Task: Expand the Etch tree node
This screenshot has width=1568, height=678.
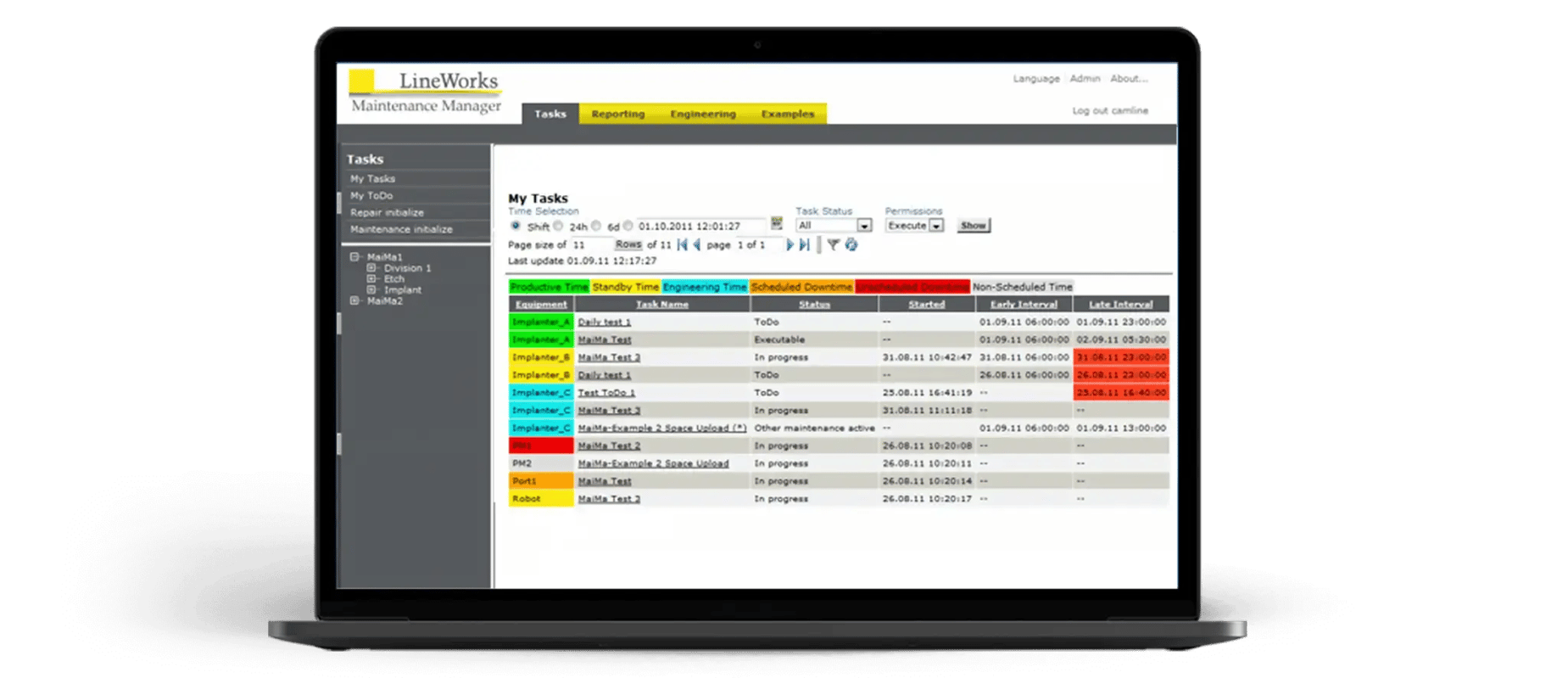Action: pyautogui.click(x=371, y=278)
